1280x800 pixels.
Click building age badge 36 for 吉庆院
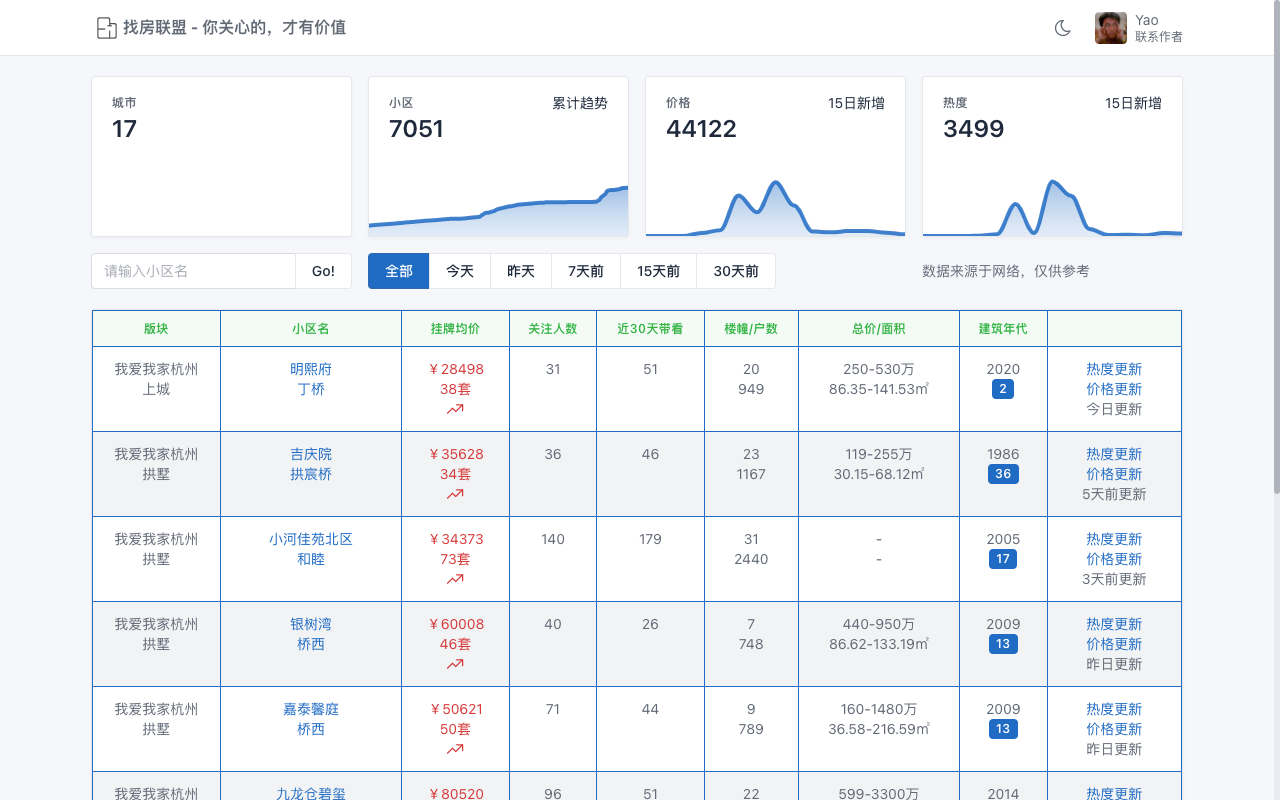coord(1003,474)
